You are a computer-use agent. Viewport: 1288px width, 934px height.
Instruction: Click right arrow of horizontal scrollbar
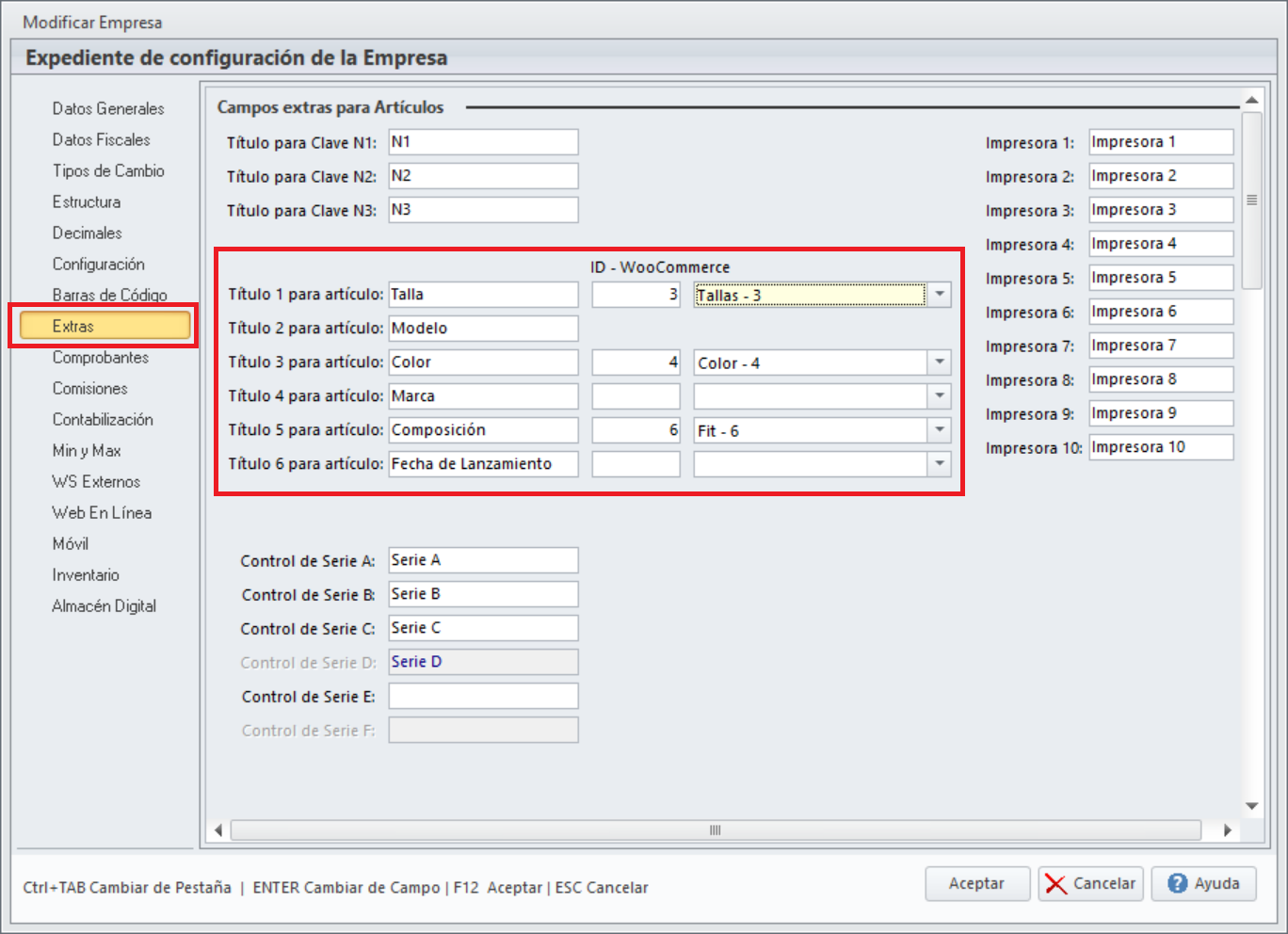1227,830
